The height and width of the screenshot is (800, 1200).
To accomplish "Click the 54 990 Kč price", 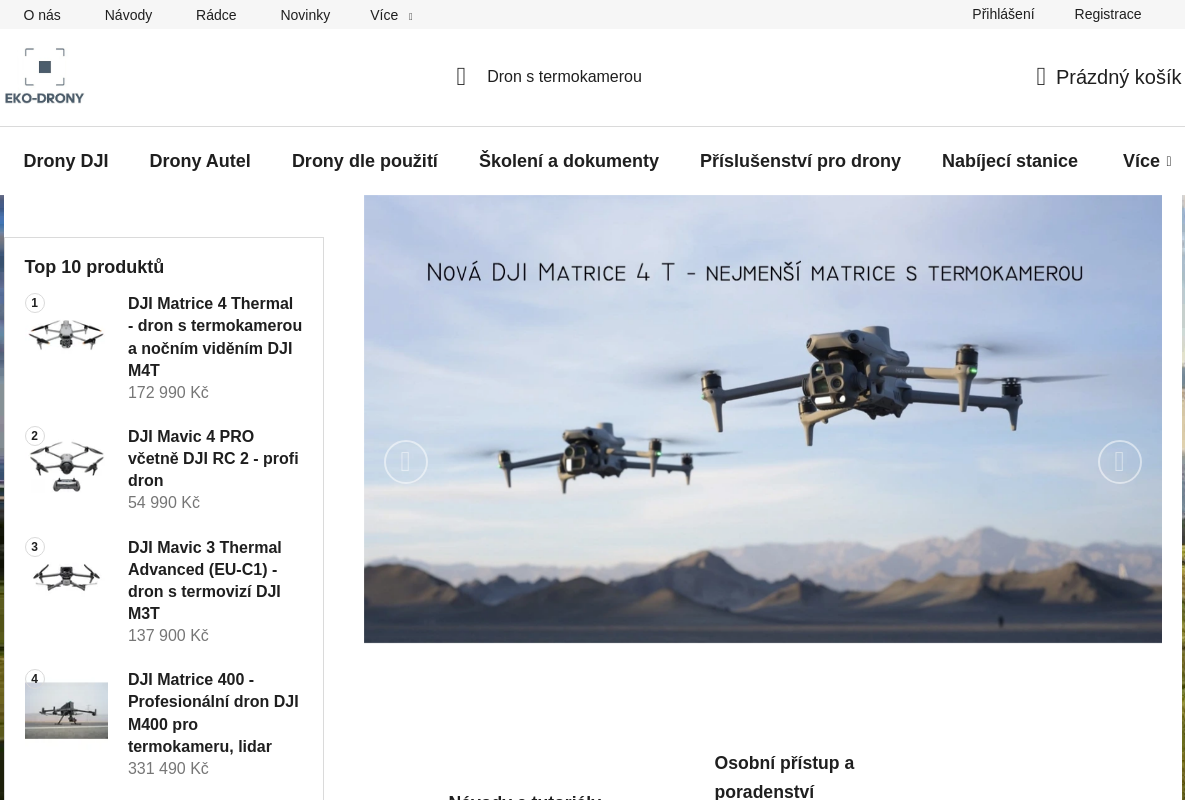I will click(x=164, y=503).
